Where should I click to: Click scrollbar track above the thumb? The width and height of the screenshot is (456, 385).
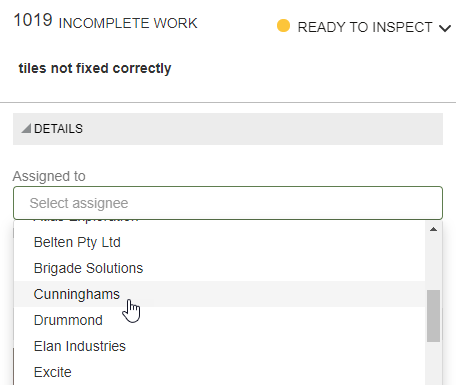[x=433, y=262]
